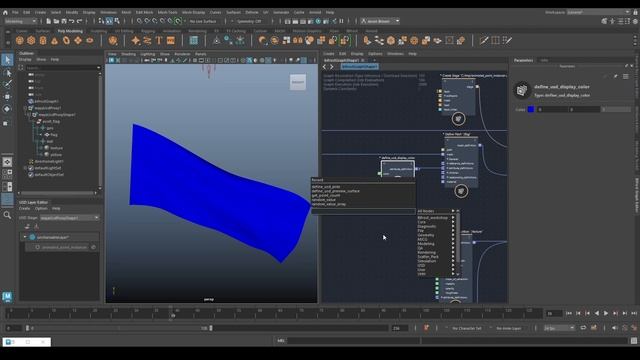This screenshot has width=640, height=360.
Task: Navigate forward in Bifrost graph
Action: 332,67
